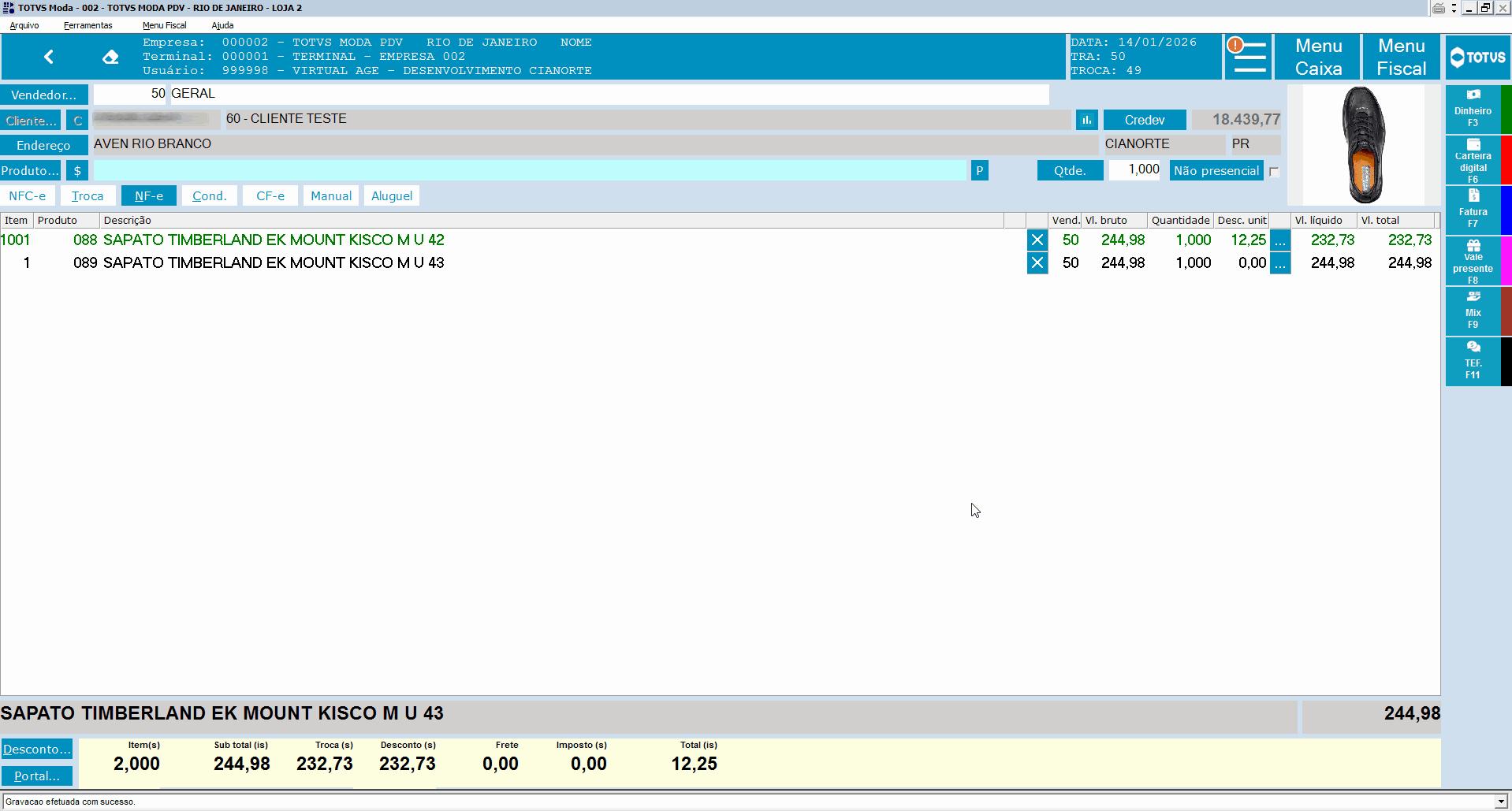Open the Arquivo menu

tap(24, 25)
